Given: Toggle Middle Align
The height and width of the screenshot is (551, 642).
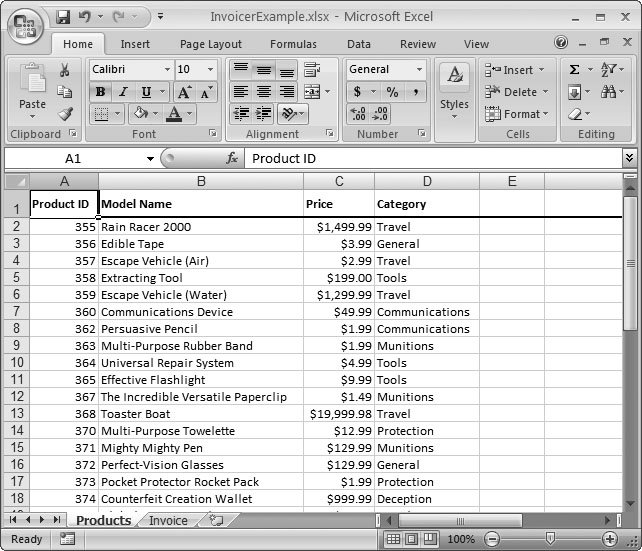Looking at the screenshot, I should (x=264, y=70).
